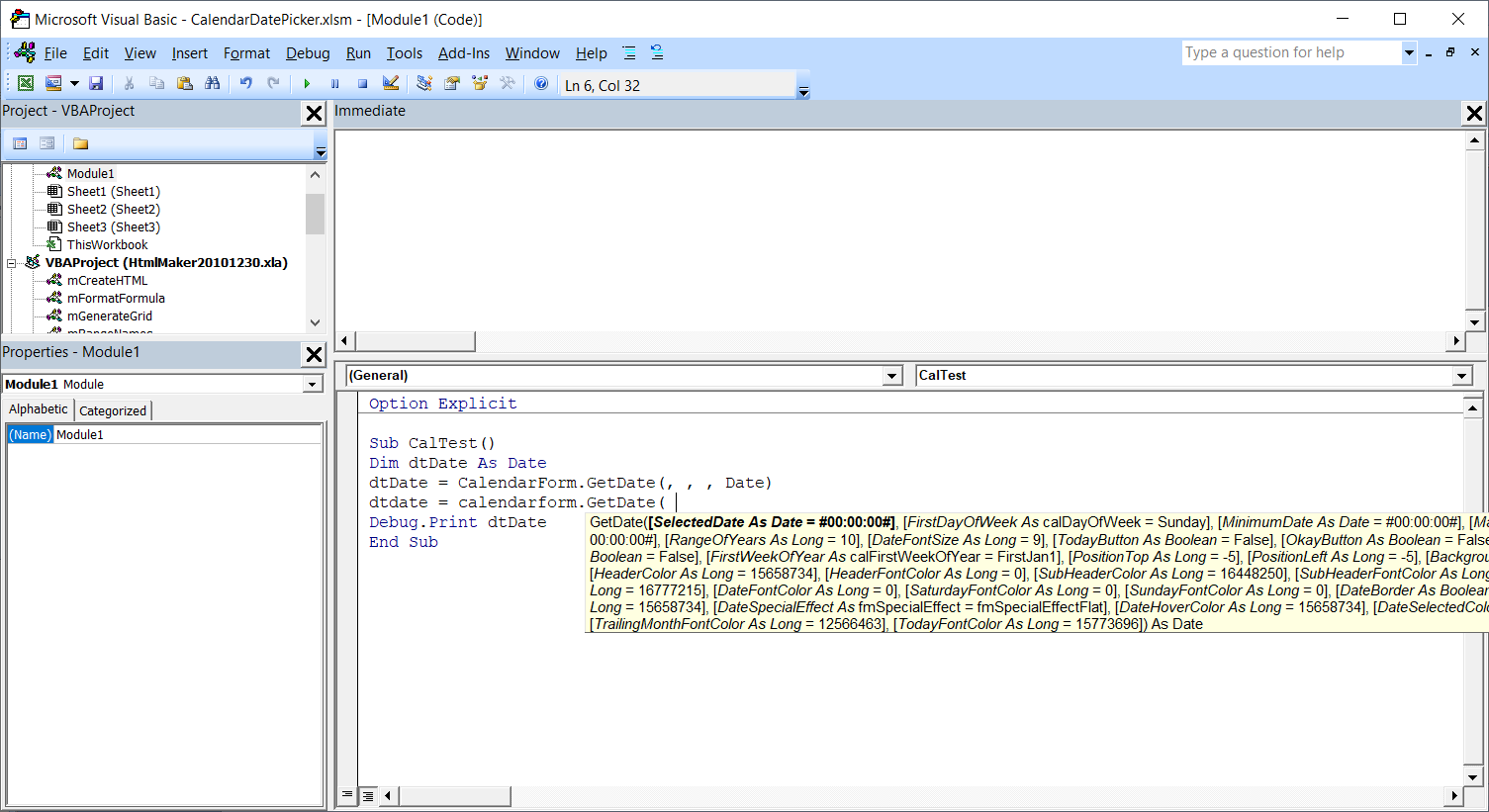The width and height of the screenshot is (1489, 812).
Task: Undo the last edit
Action: (x=245, y=84)
